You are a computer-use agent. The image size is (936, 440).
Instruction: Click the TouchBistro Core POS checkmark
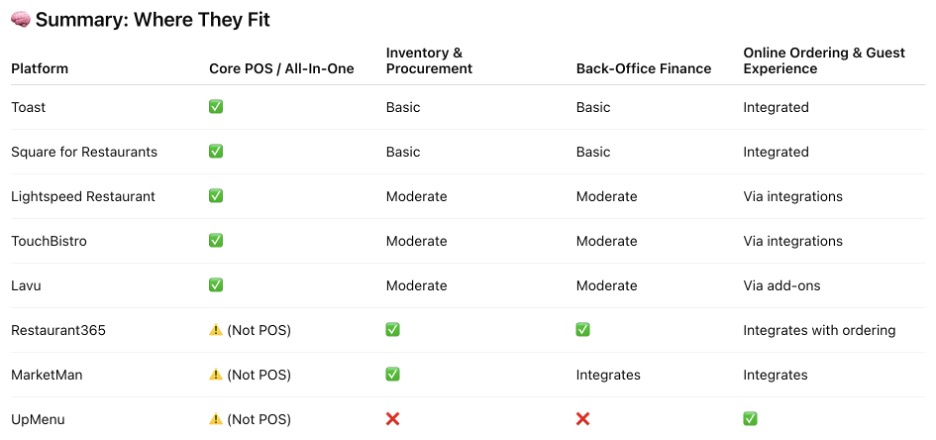[x=216, y=241]
